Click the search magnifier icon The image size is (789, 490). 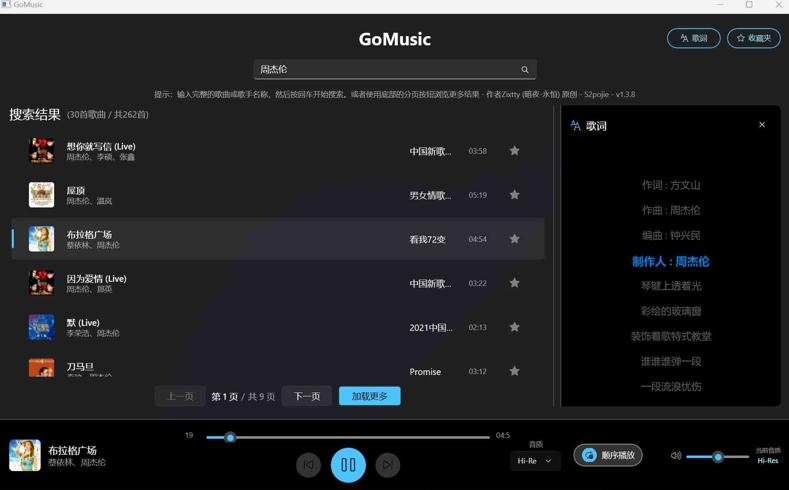click(x=525, y=69)
